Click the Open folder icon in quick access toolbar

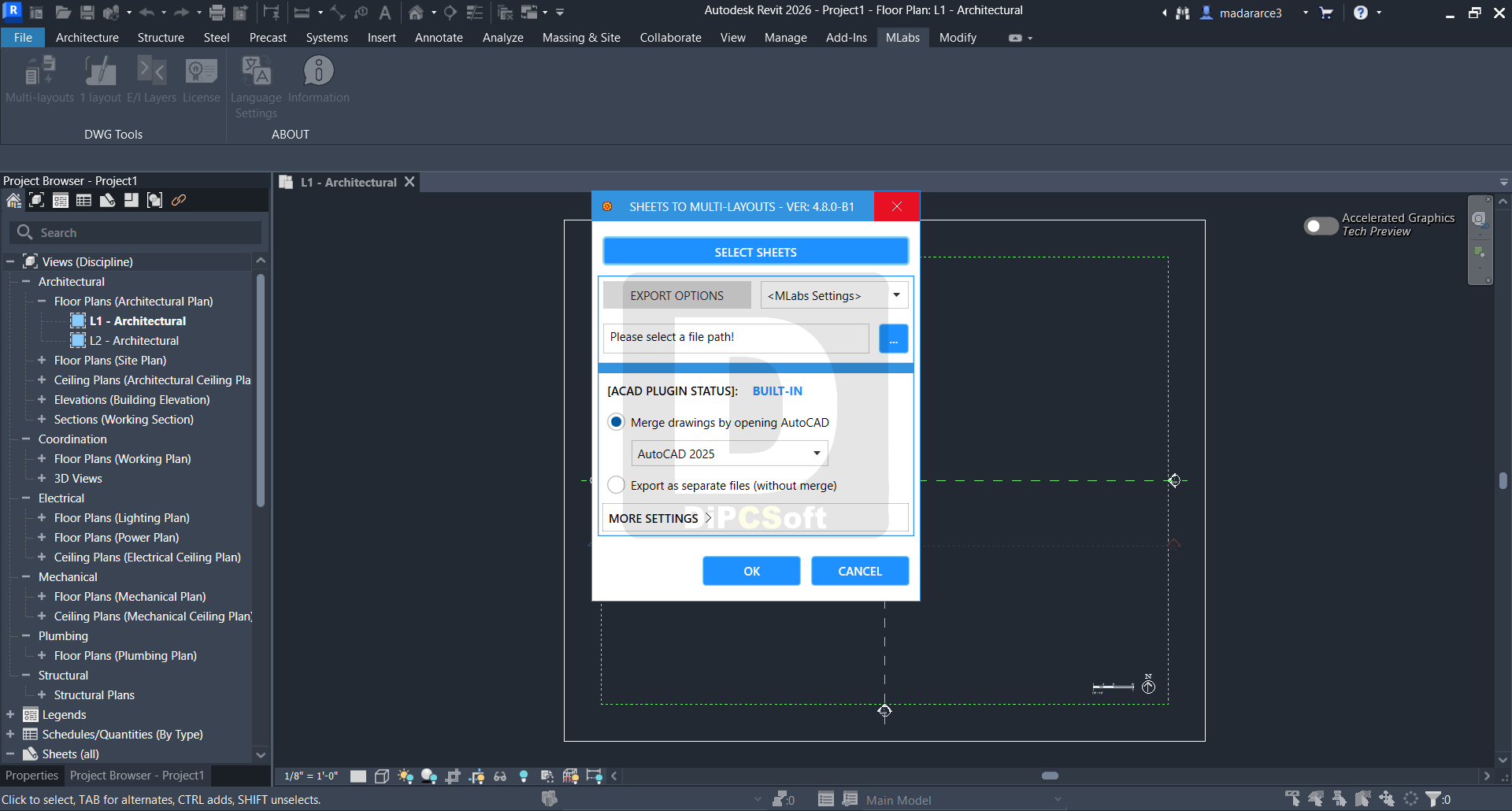(63, 13)
